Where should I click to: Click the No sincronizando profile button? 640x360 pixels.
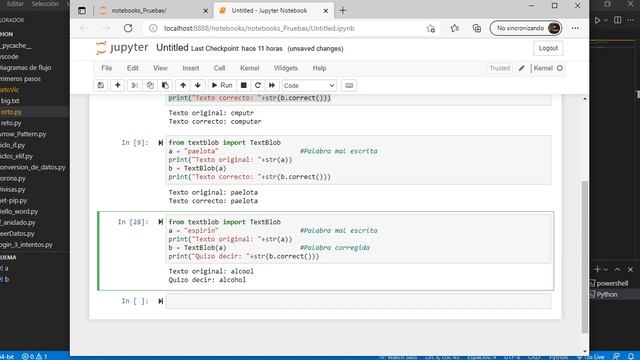pyautogui.click(x=526, y=28)
